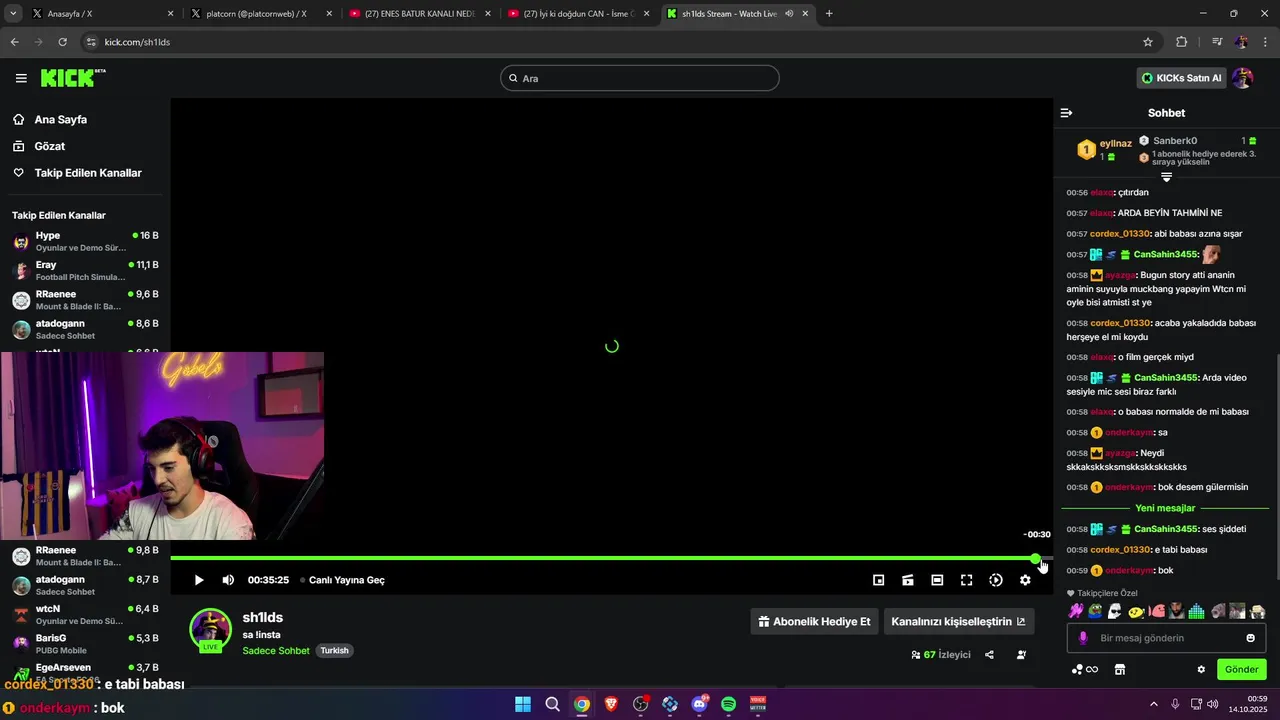Open the chat shop icon
This screenshot has width=1280, height=720.
point(1120,670)
